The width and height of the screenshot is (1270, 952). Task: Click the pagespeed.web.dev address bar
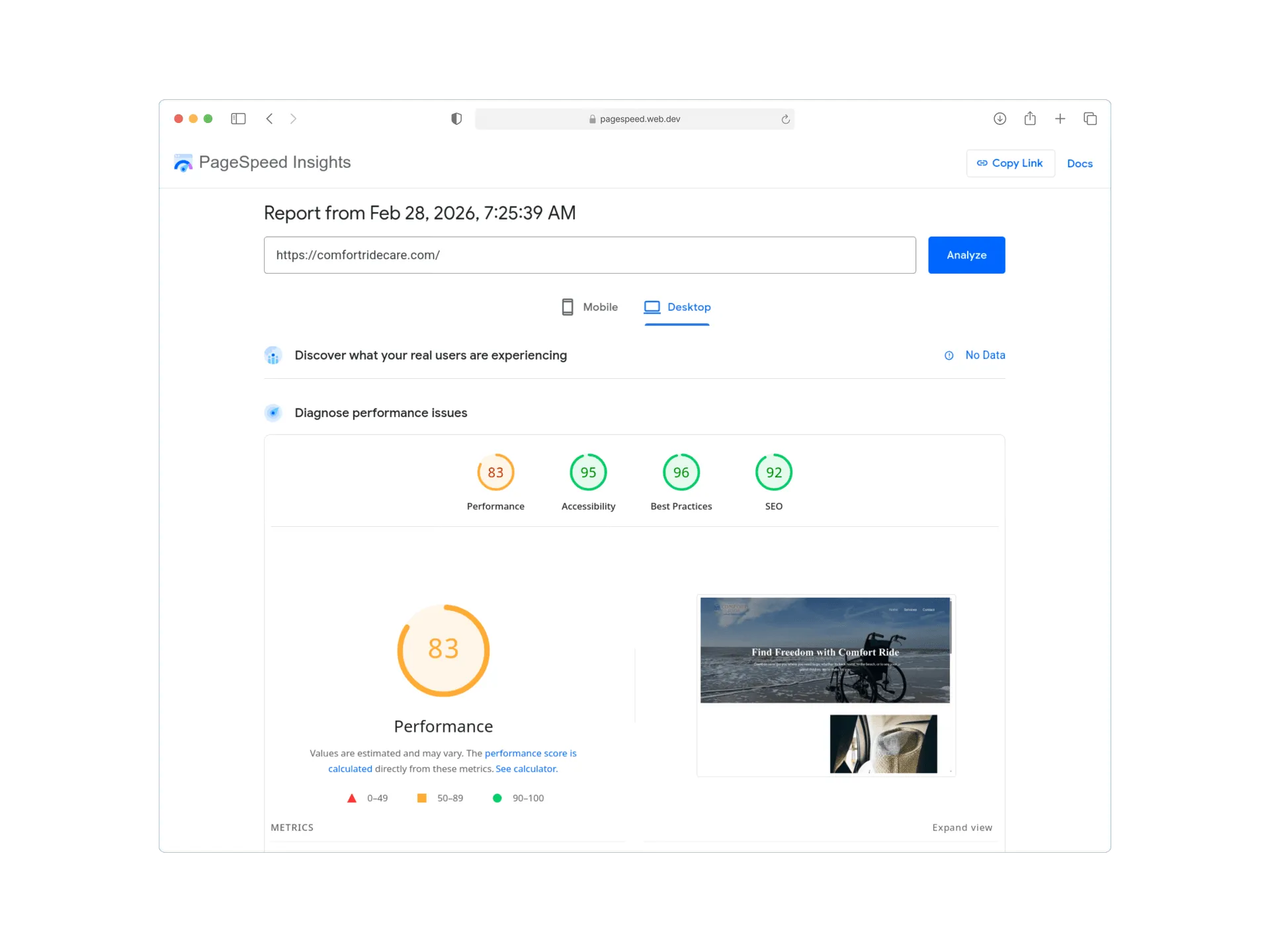coord(634,119)
